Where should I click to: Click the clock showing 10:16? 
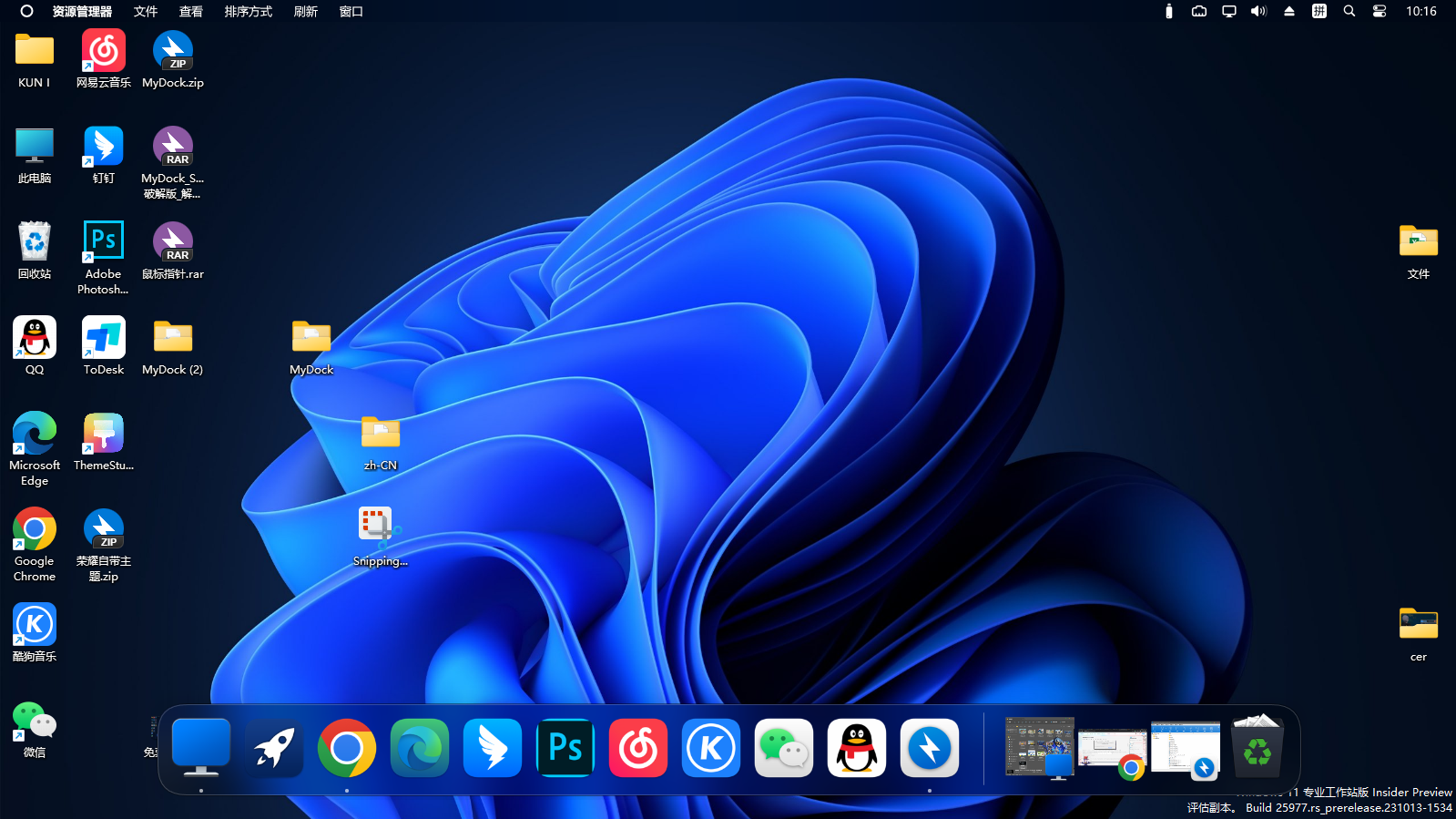point(1420,12)
